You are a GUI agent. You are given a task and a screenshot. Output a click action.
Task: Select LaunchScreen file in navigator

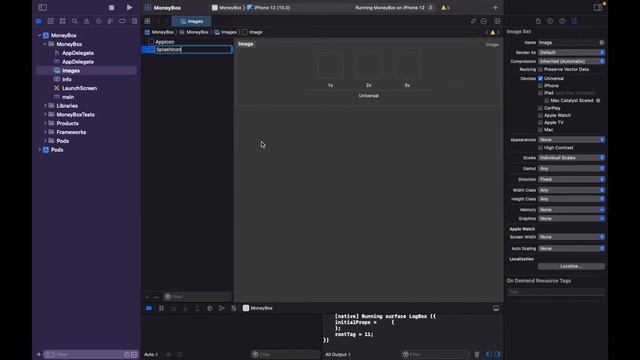point(80,88)
